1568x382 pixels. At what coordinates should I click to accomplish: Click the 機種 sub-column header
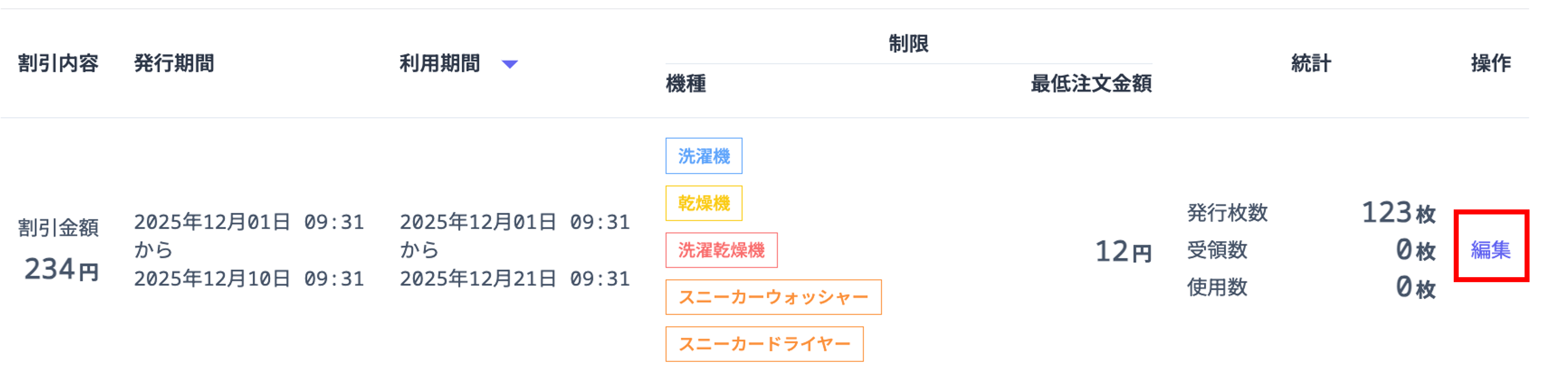[686, 83]
